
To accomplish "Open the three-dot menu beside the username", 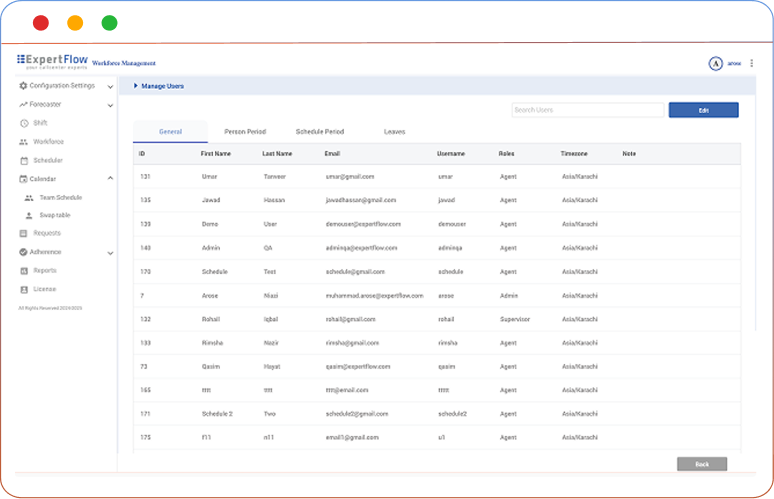I will 752,63.
